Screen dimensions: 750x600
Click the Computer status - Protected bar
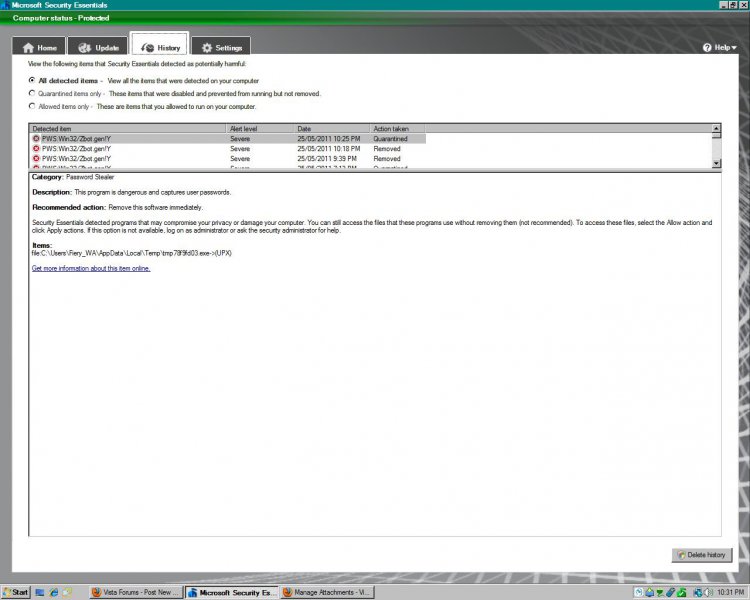point(375,18)
